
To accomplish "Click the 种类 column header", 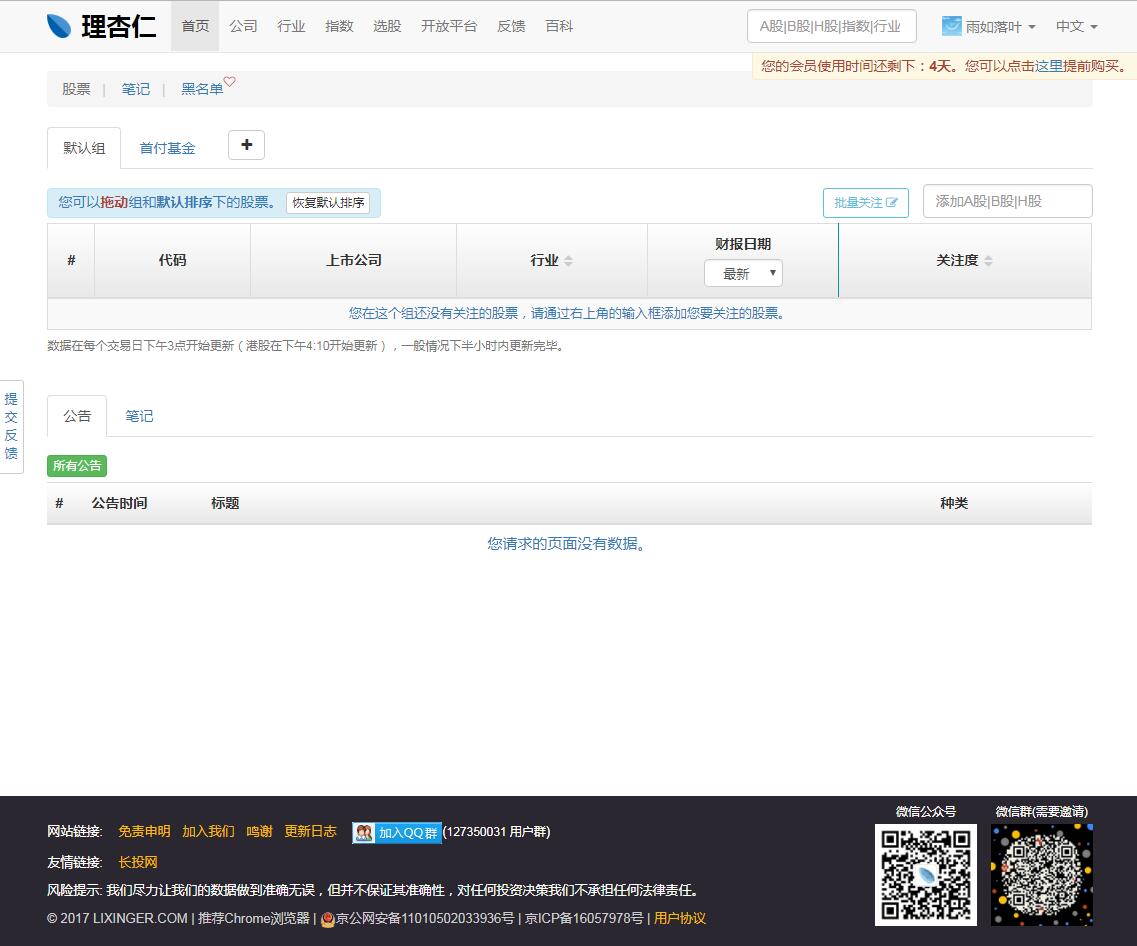I will (x=954, y=503).
